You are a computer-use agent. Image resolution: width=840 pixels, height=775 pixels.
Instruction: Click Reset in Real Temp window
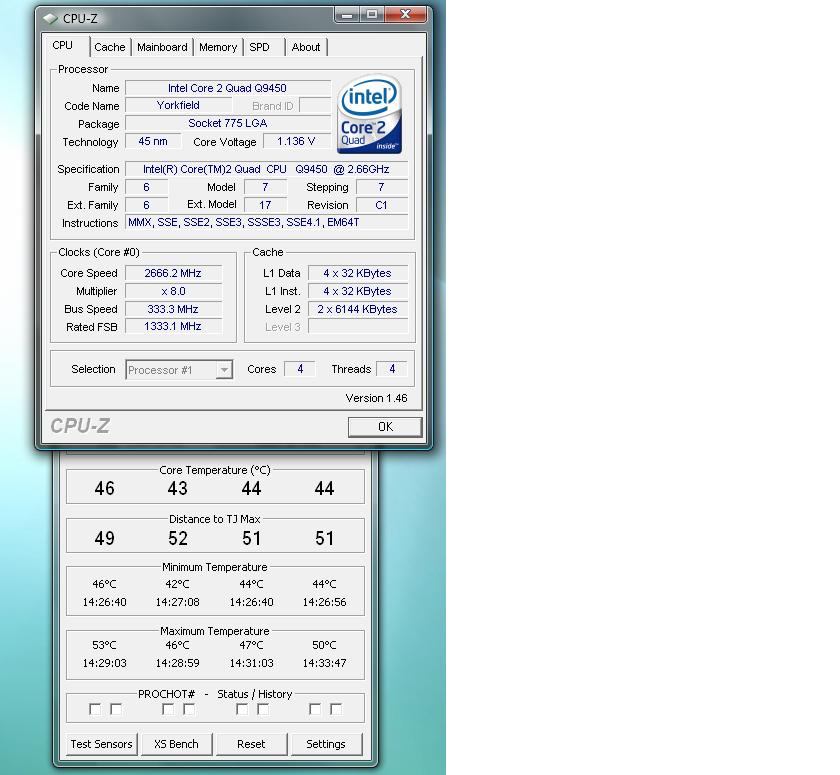pos(251,744)
